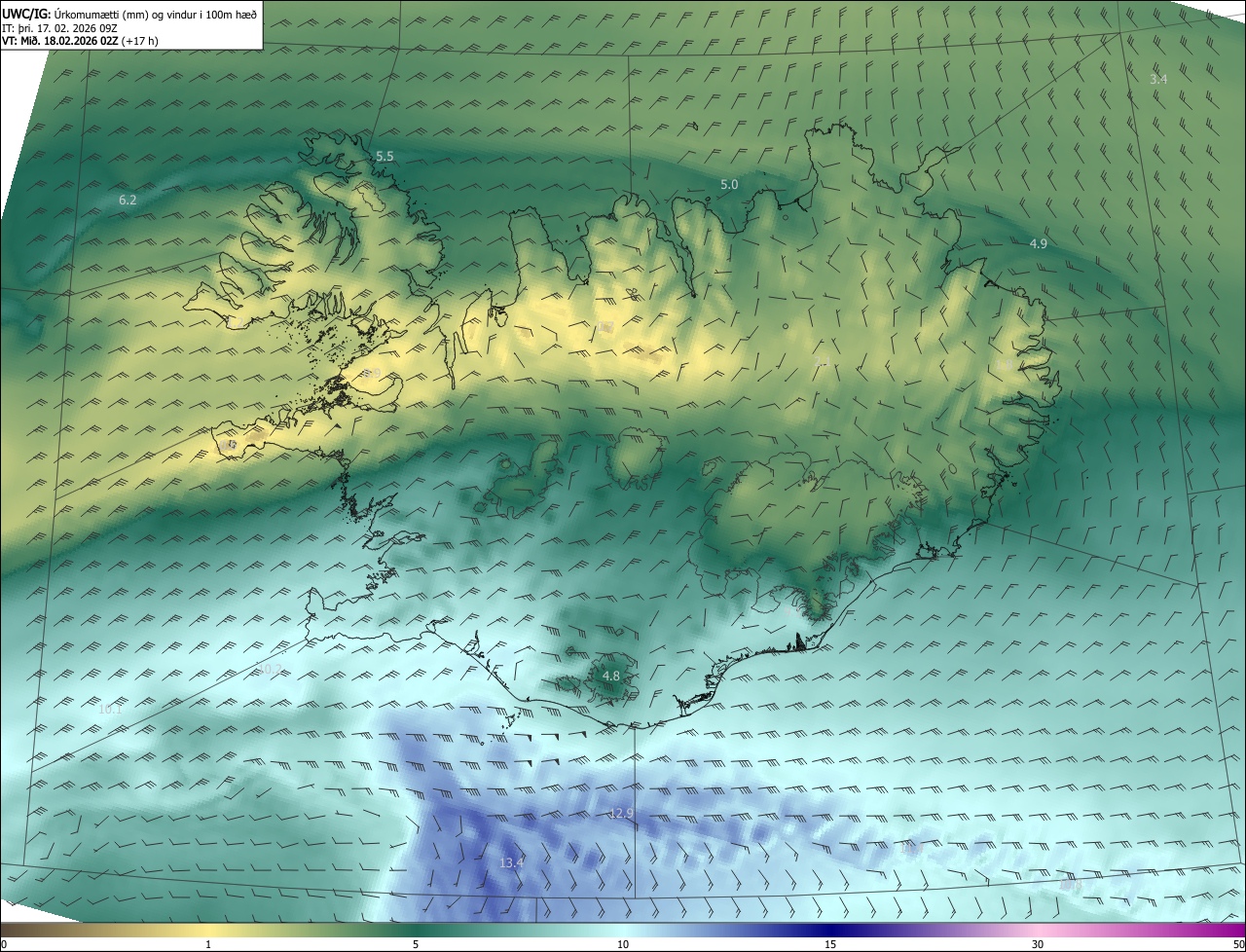Click the '50' tick label on the color scale
Viewport: 1246px width, 952px height.
tap(1238, 944)
